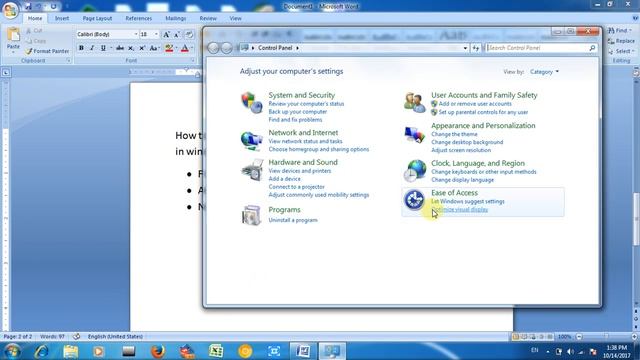Click the Windows Start button

point(12,351)
